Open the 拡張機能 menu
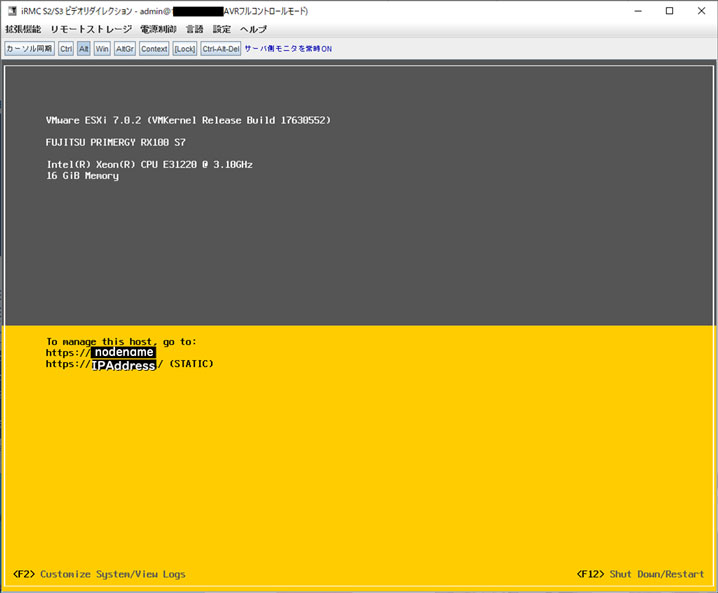This screenshot has width=718, height=593. coord(23,29)
